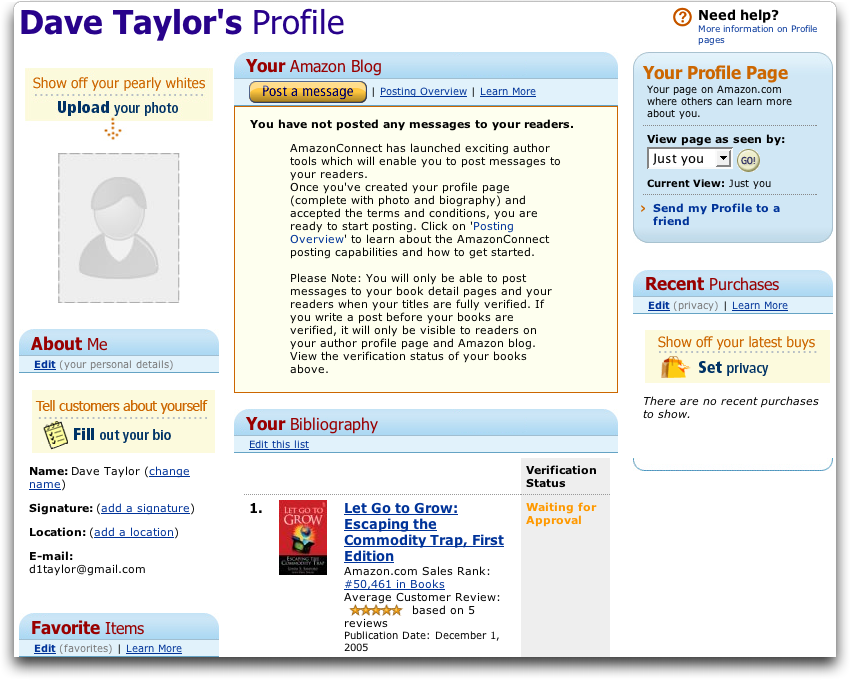Click Send my Profile to a friend

tap(716, 215)
